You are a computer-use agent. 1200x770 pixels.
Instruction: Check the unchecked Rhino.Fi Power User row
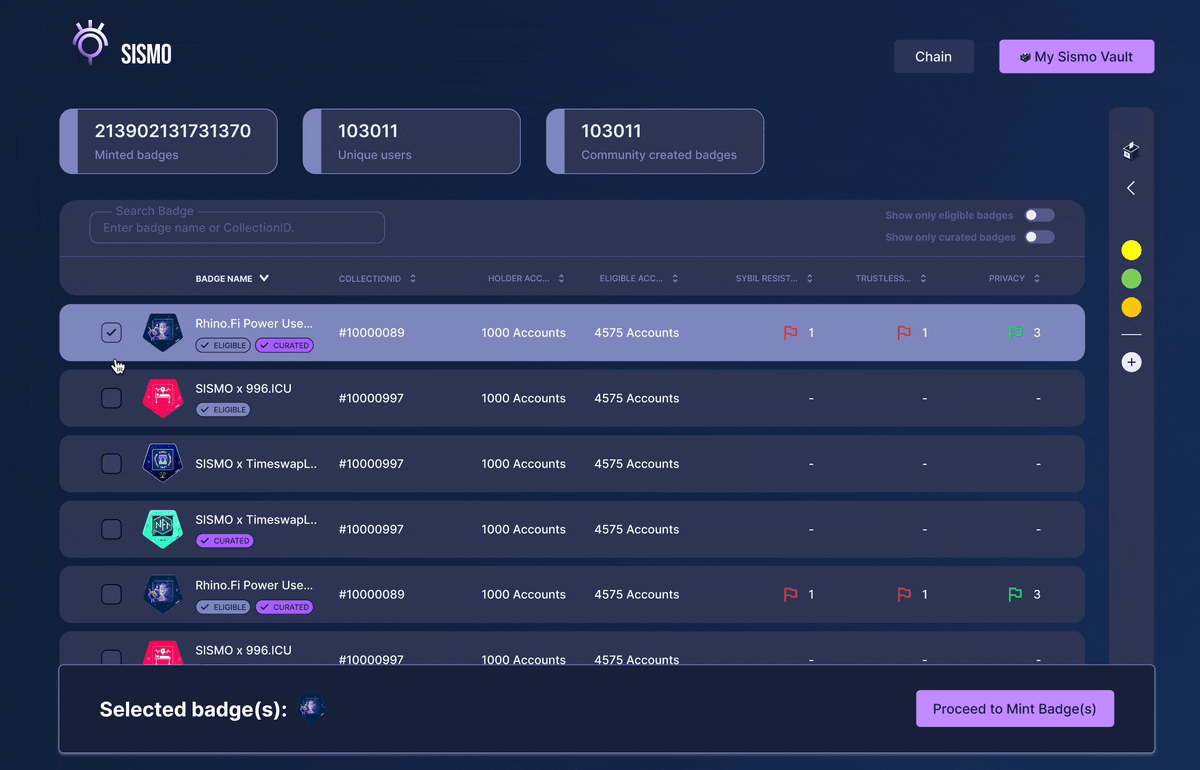point(111,594)
